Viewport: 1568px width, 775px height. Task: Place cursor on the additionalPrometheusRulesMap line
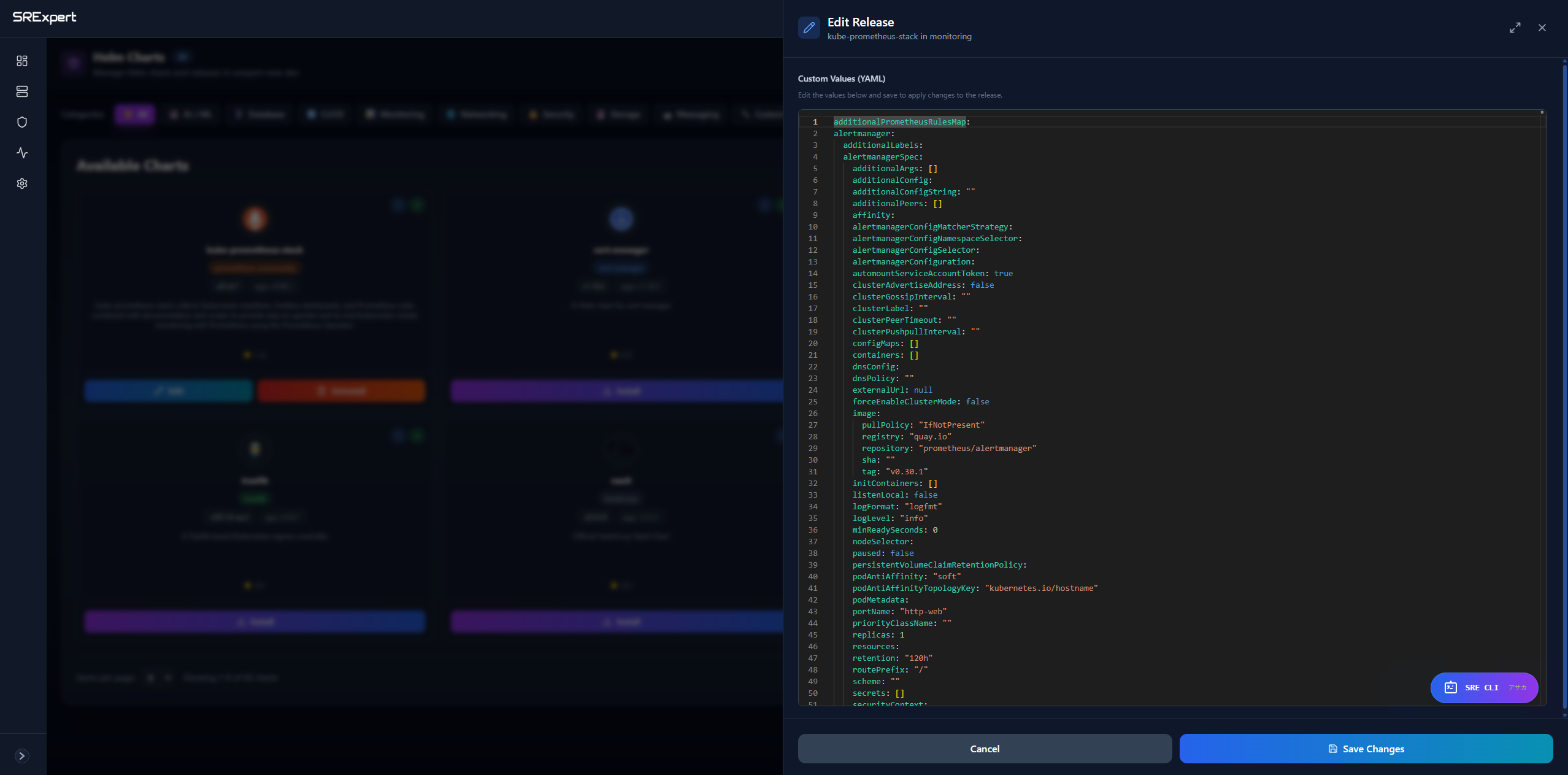click(x=899, y=121)
